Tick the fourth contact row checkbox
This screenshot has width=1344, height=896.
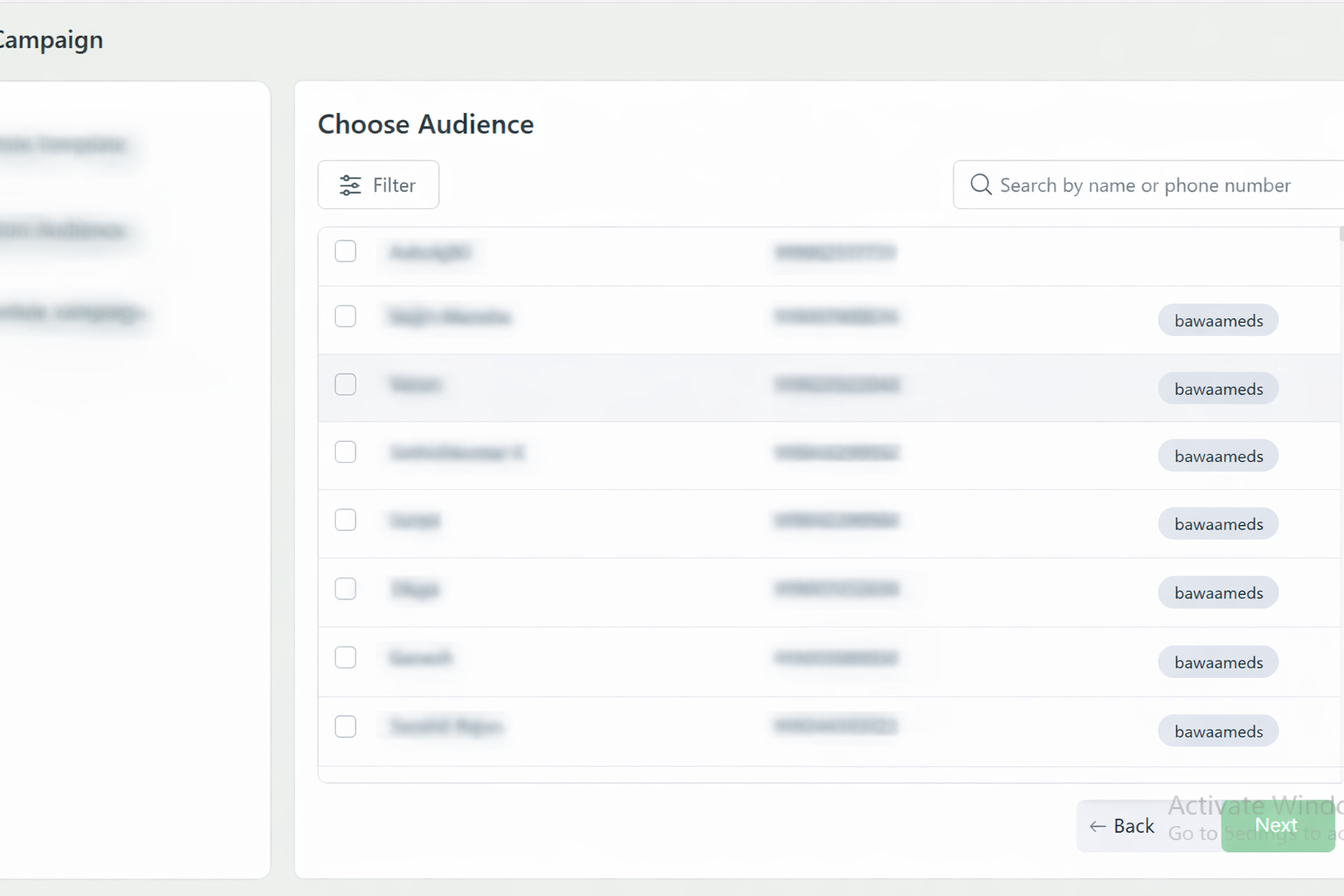pyautogui.click(x=346, y=451)
